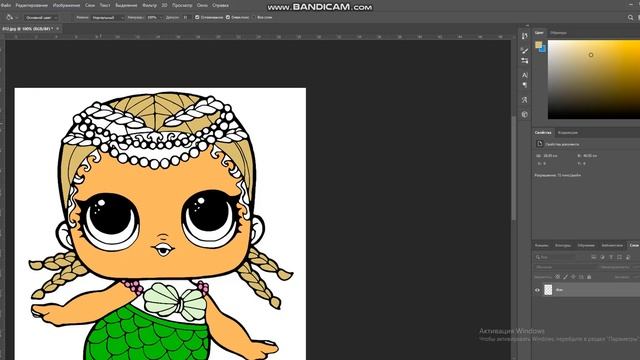
Task: Toggle type layer filter icon
Action: pos(611,257)
